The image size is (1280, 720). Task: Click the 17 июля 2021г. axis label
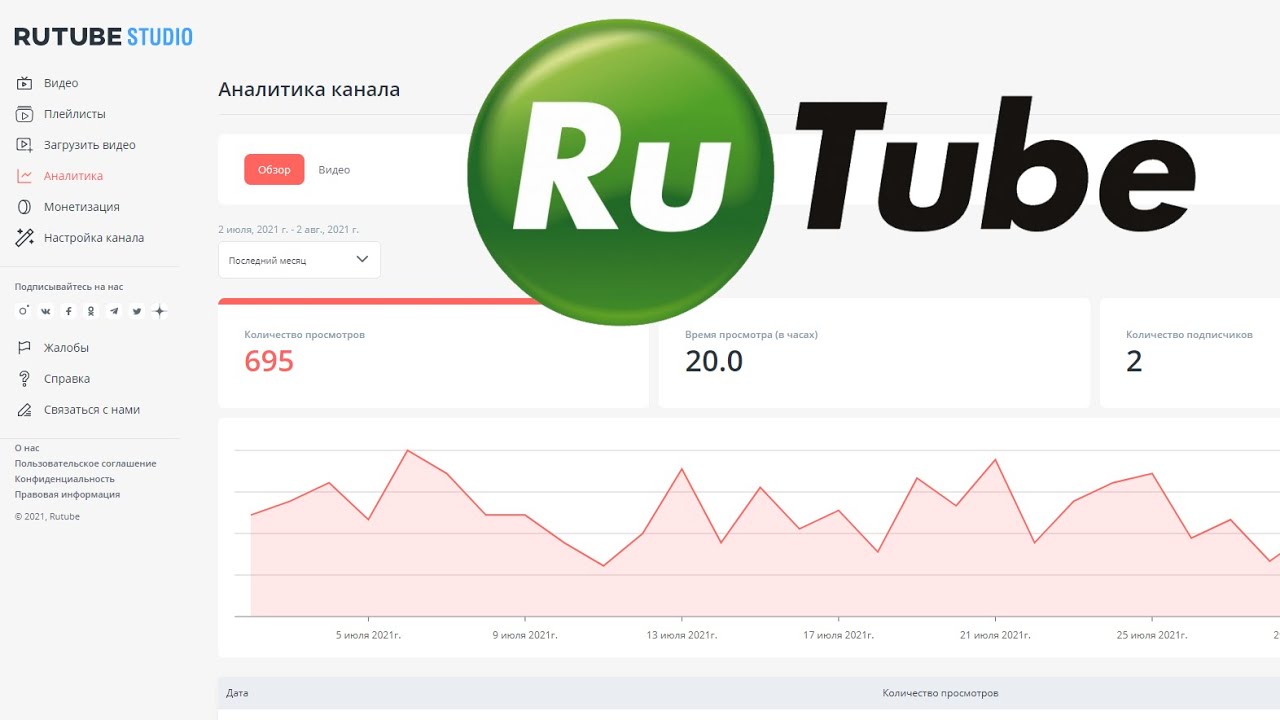tap(838, 635)
